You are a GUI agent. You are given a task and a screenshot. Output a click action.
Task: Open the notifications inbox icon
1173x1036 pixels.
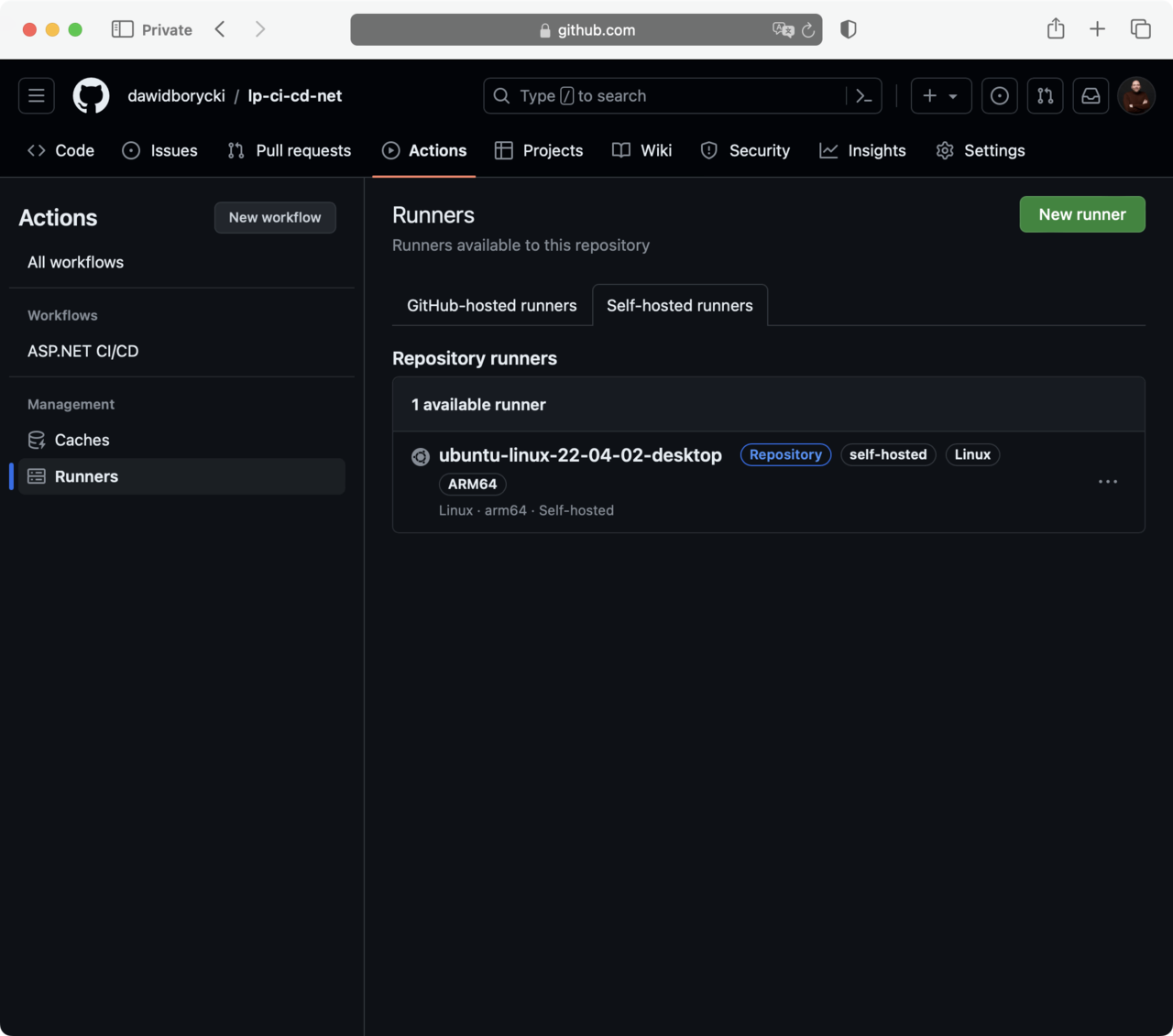1091,96
